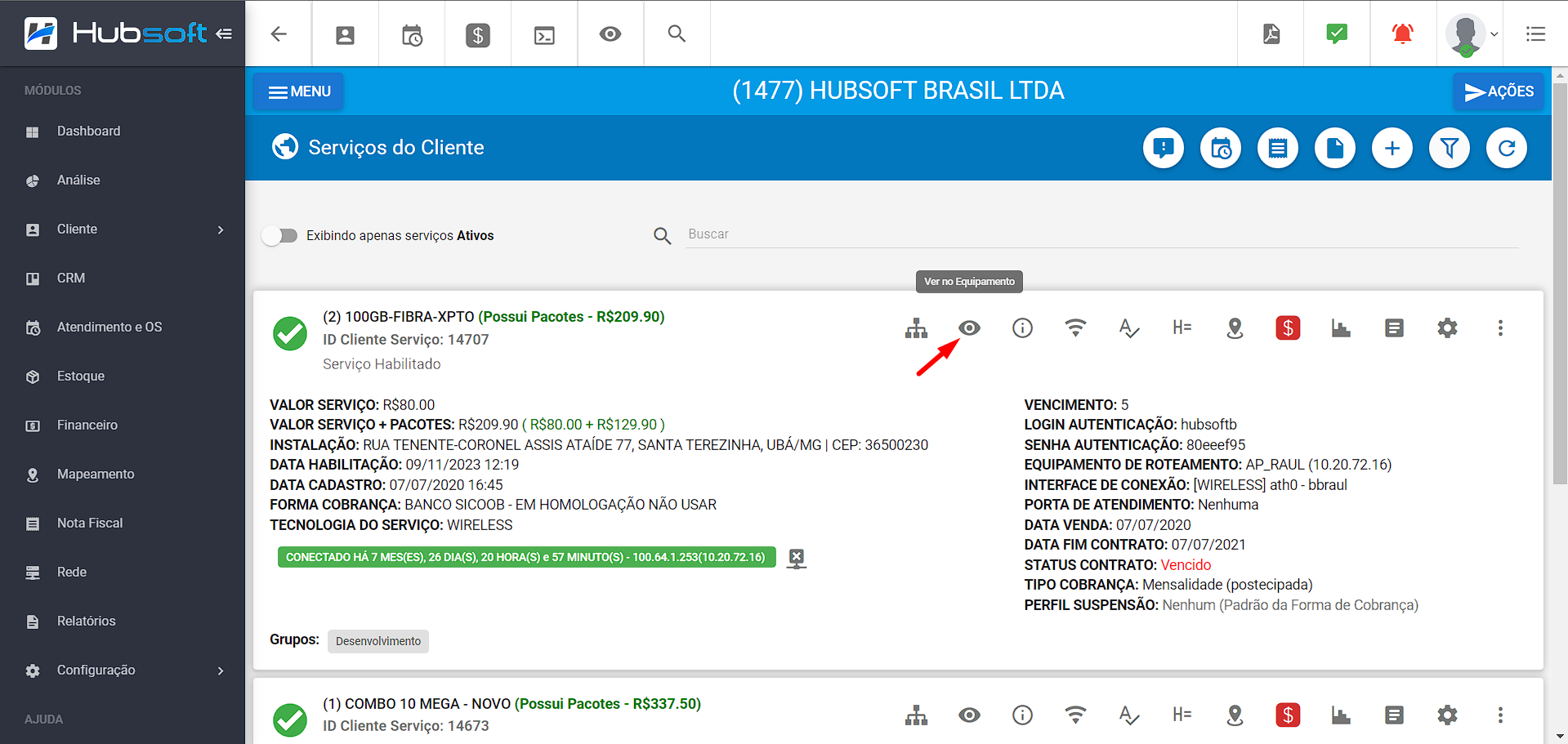Open gear settings for 100GB-FIBRA-XPTO
Viewport: 1568px width, 744px height.
(x=1447, y=328)
